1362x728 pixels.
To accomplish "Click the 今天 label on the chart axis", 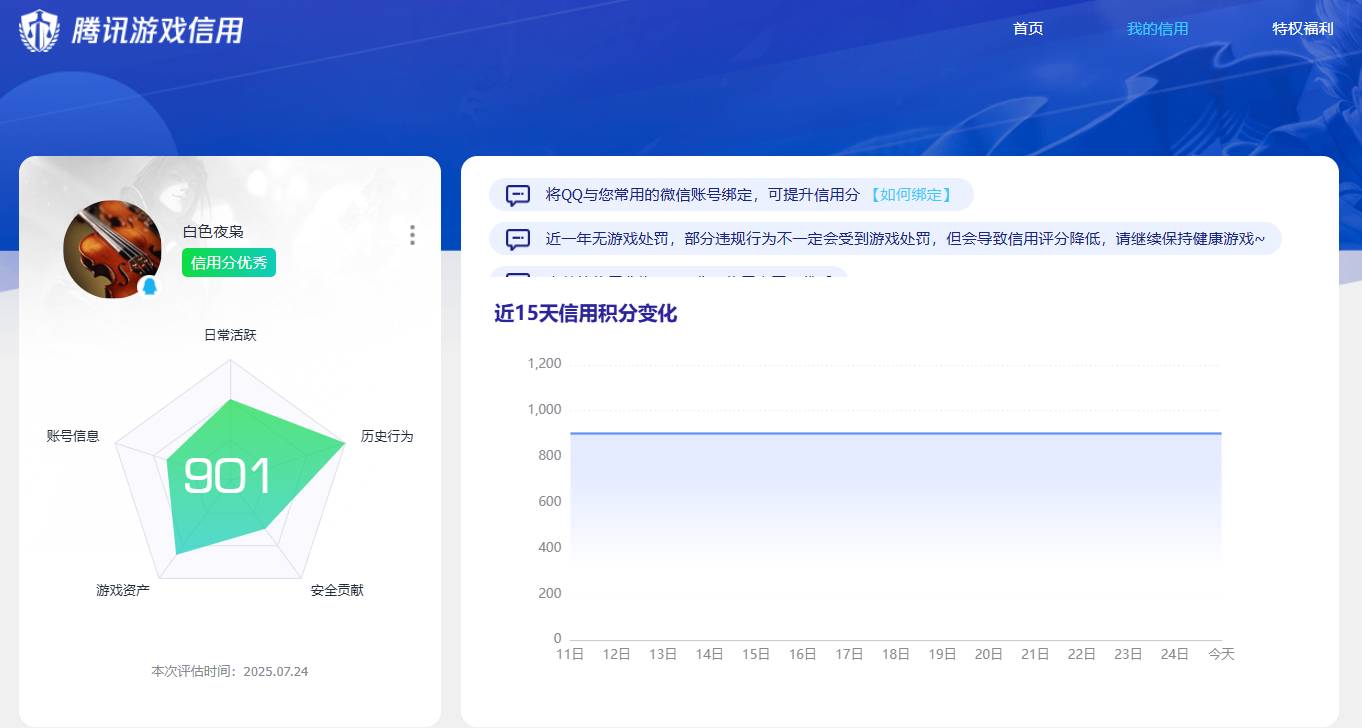I will (1220, 653).
